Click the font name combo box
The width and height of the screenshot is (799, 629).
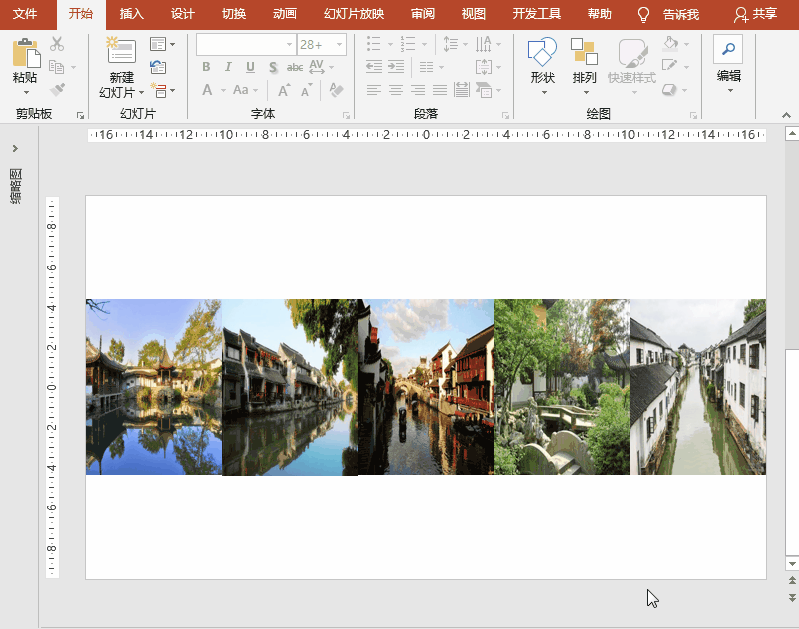click(x=246, y=44)
